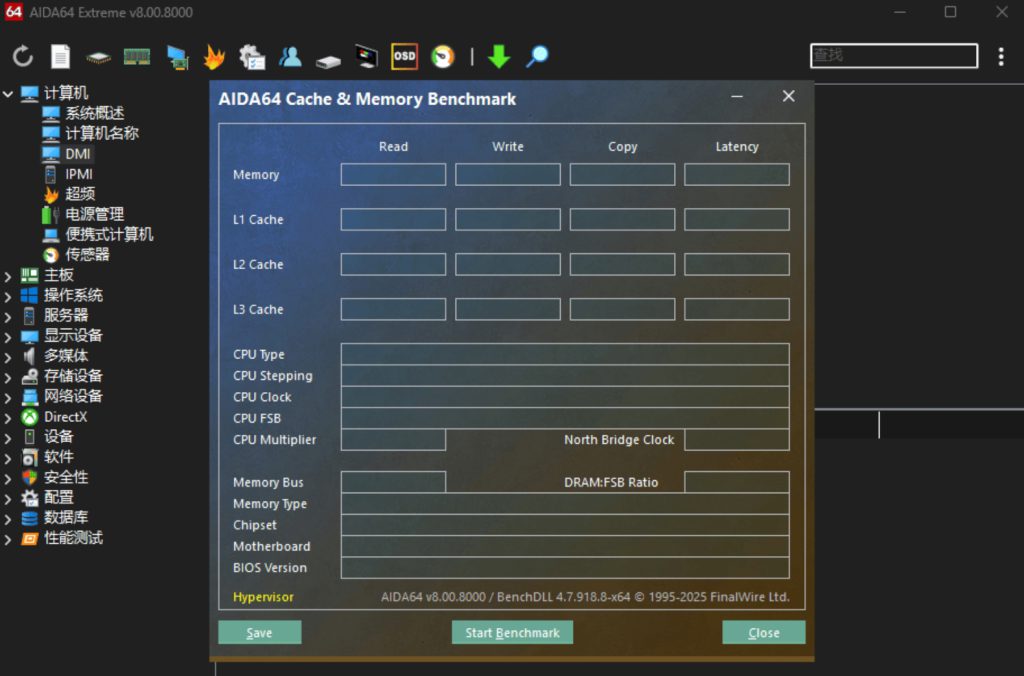Click the DRAM:FSB Ratio field
This screenshot has width=1024, height=676.
737,482
